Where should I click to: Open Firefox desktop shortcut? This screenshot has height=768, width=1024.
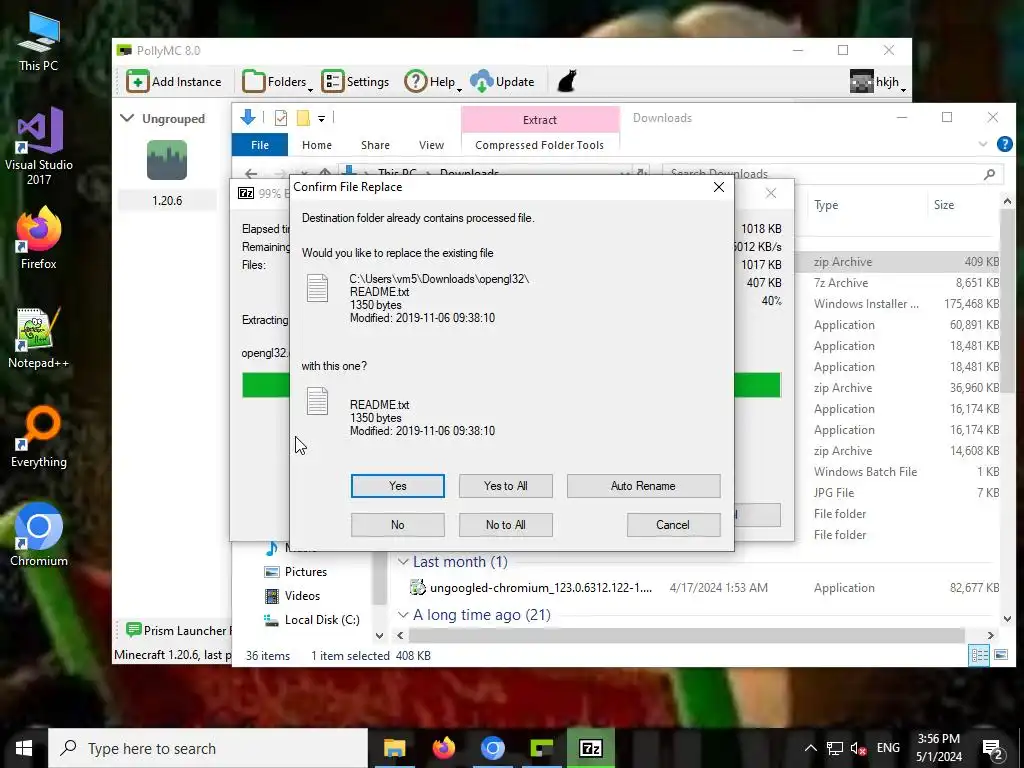pos(39,238)
